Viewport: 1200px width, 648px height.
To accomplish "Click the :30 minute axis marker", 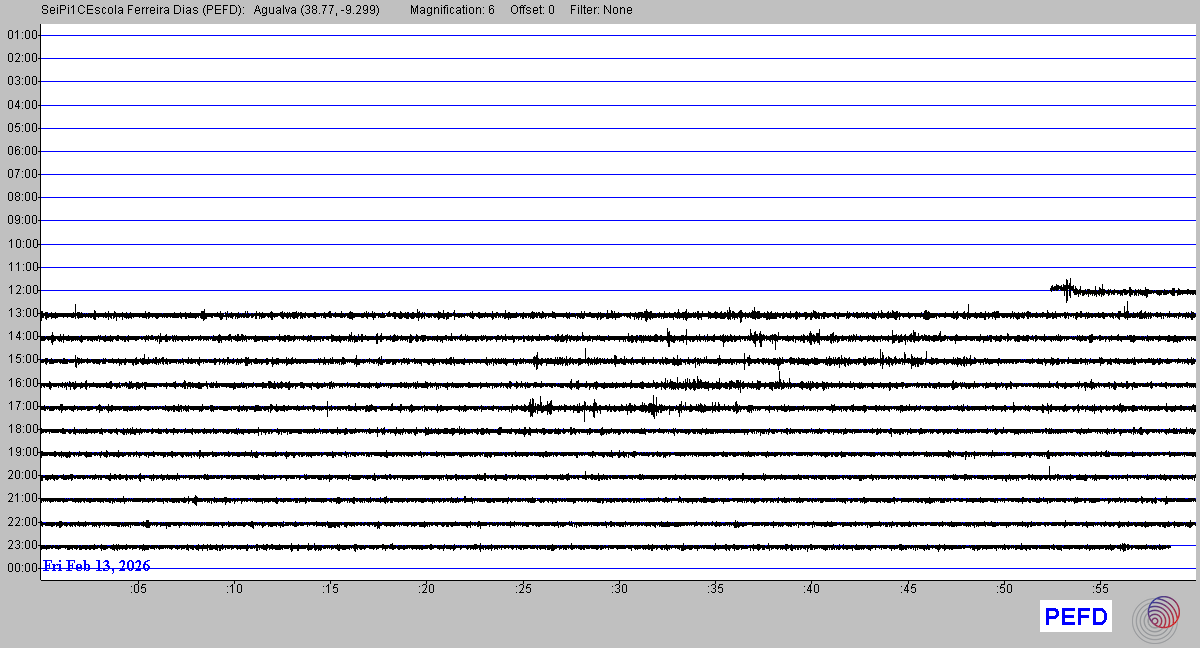I will 619,589.
